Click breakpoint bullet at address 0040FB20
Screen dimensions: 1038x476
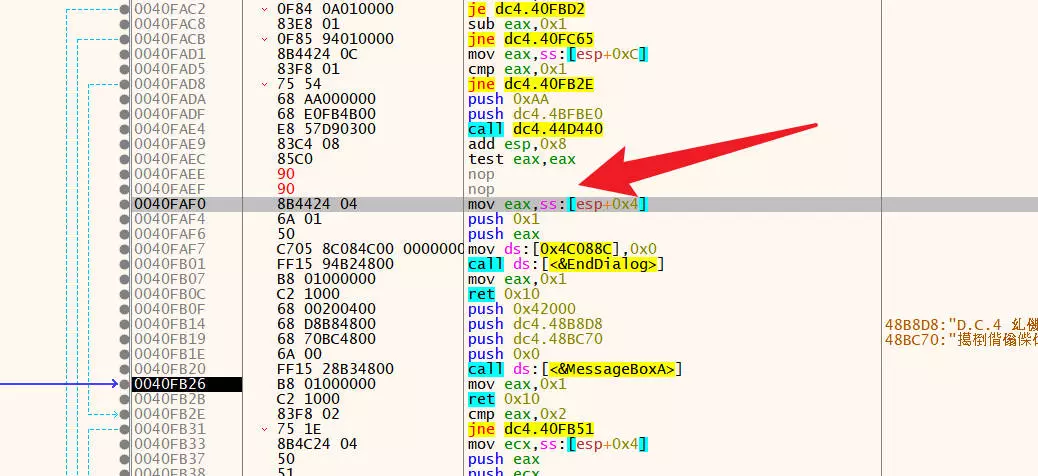click(x=124, y=369)
